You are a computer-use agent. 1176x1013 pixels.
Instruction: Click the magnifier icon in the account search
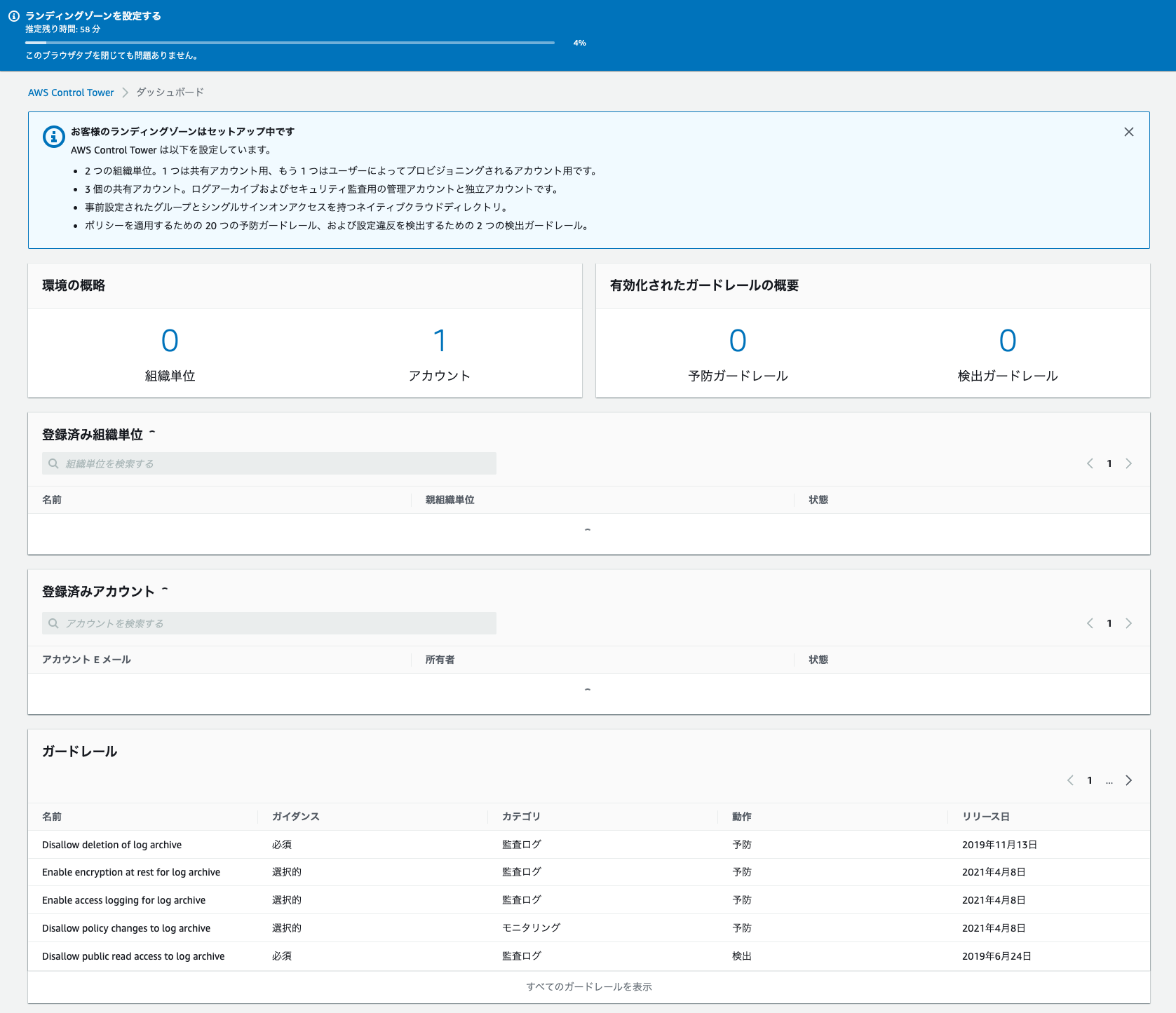53,623
